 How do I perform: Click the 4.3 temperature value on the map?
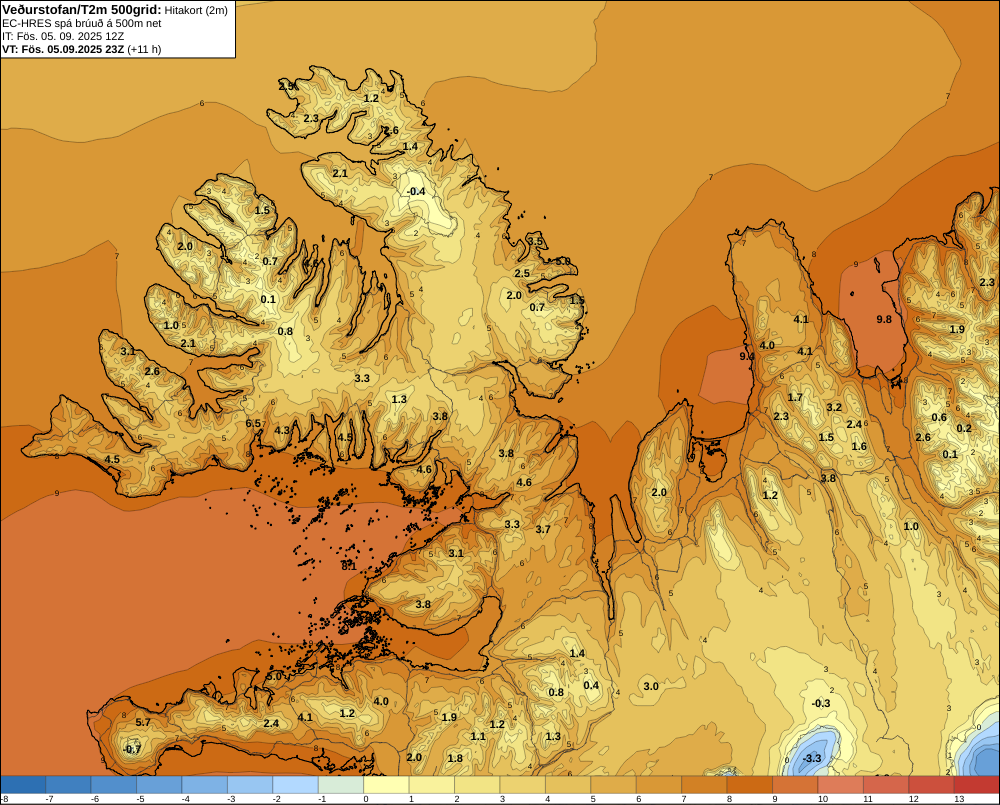pyautogui.click(x=282, y=430)
